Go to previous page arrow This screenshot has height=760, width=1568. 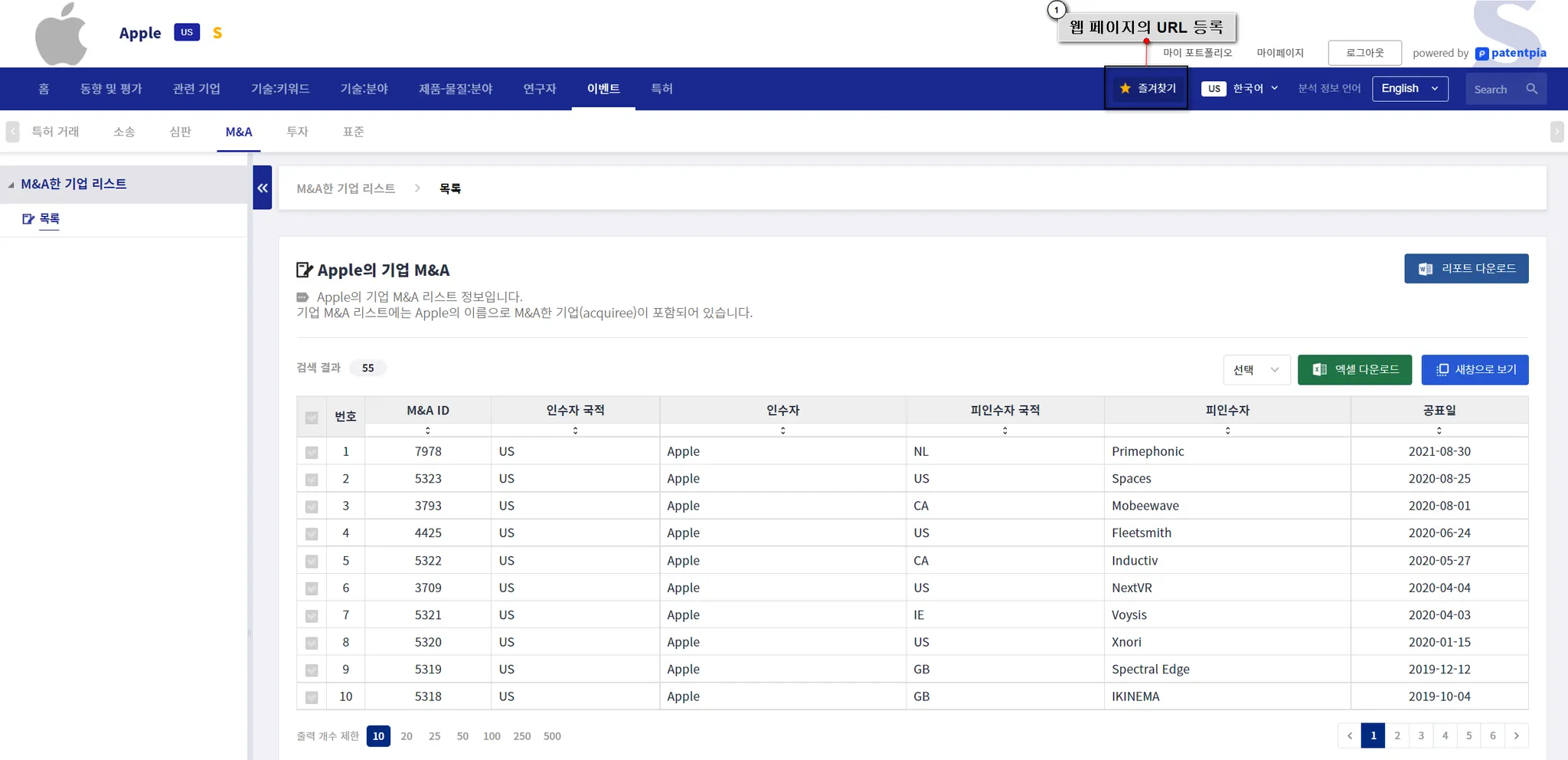pos(1350,735)
